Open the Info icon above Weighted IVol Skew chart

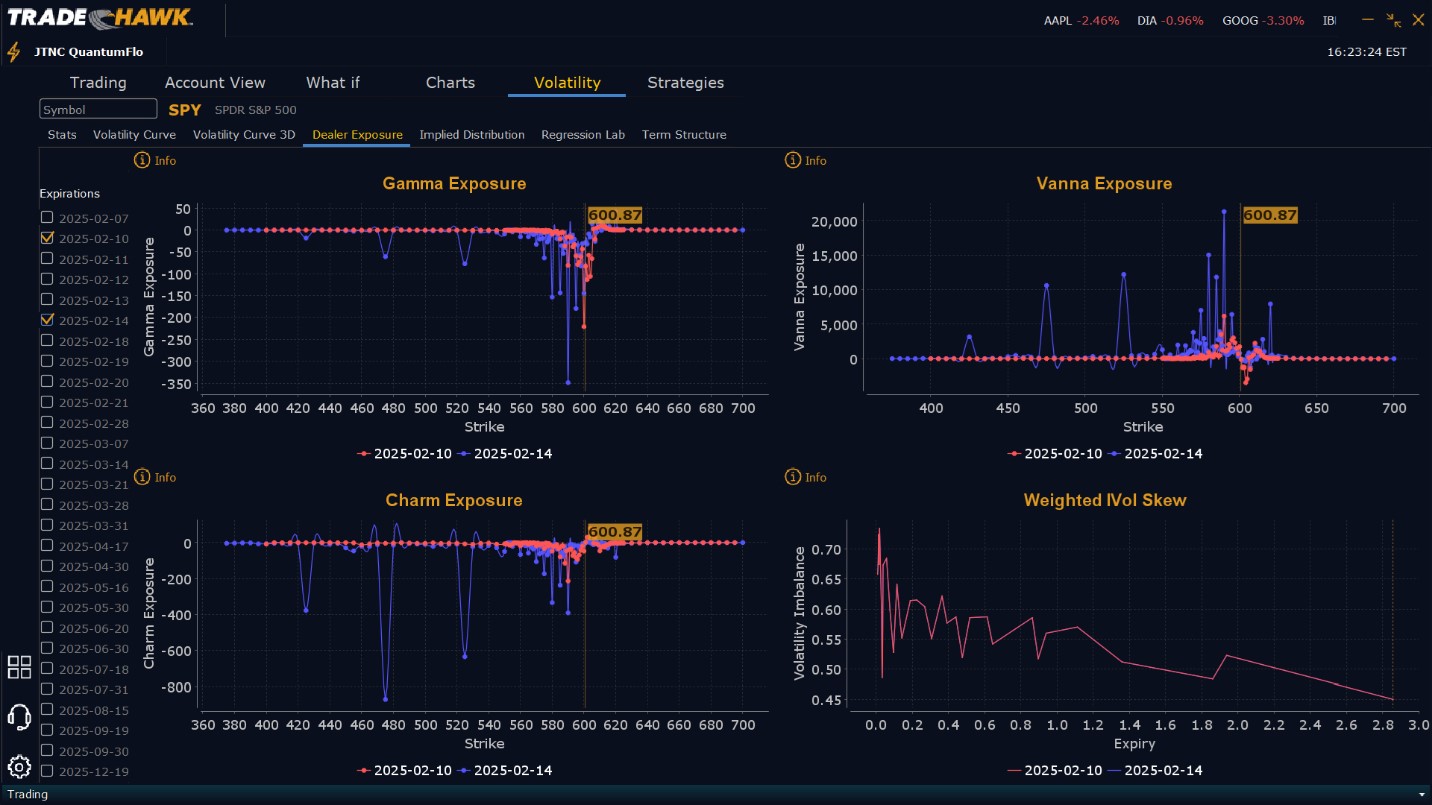(x=793, y=477)
